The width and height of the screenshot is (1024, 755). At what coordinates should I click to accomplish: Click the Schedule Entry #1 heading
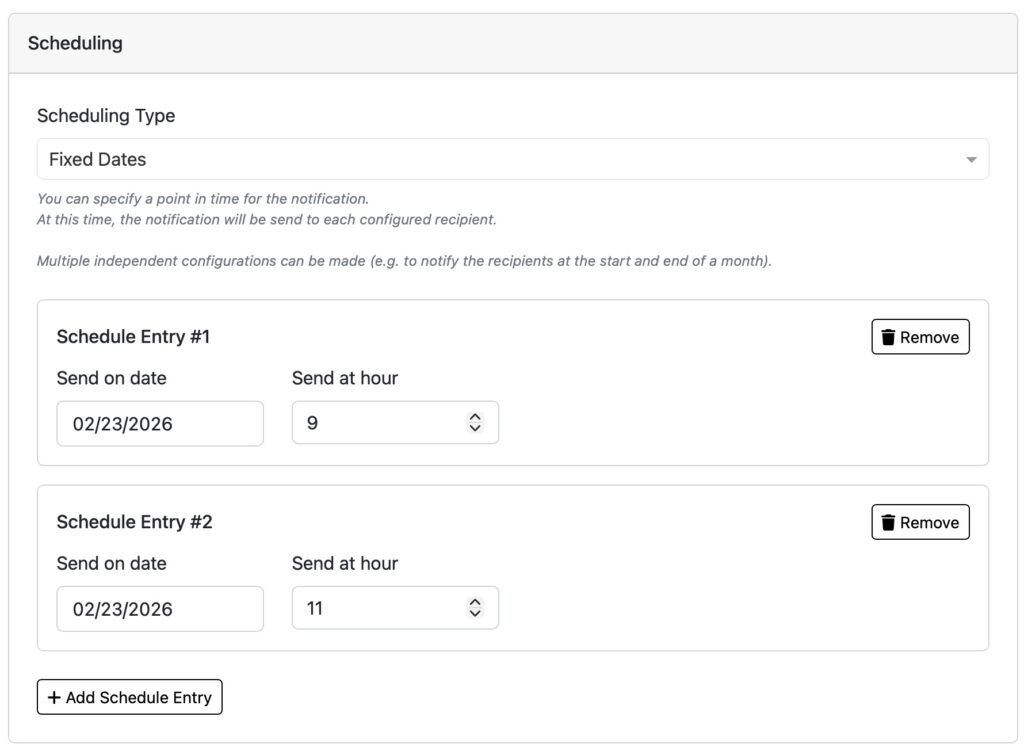coord(133,337)
